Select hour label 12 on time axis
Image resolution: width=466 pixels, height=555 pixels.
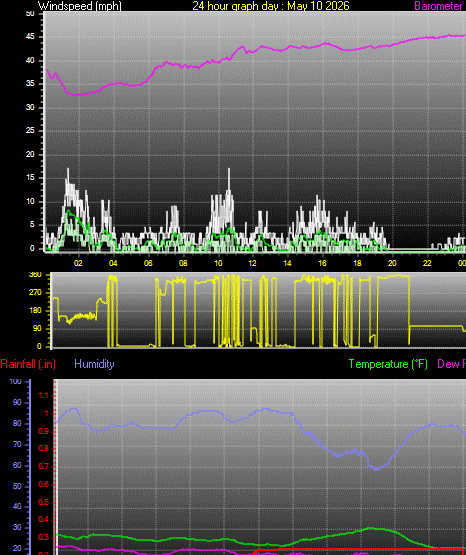click(252, 263)
